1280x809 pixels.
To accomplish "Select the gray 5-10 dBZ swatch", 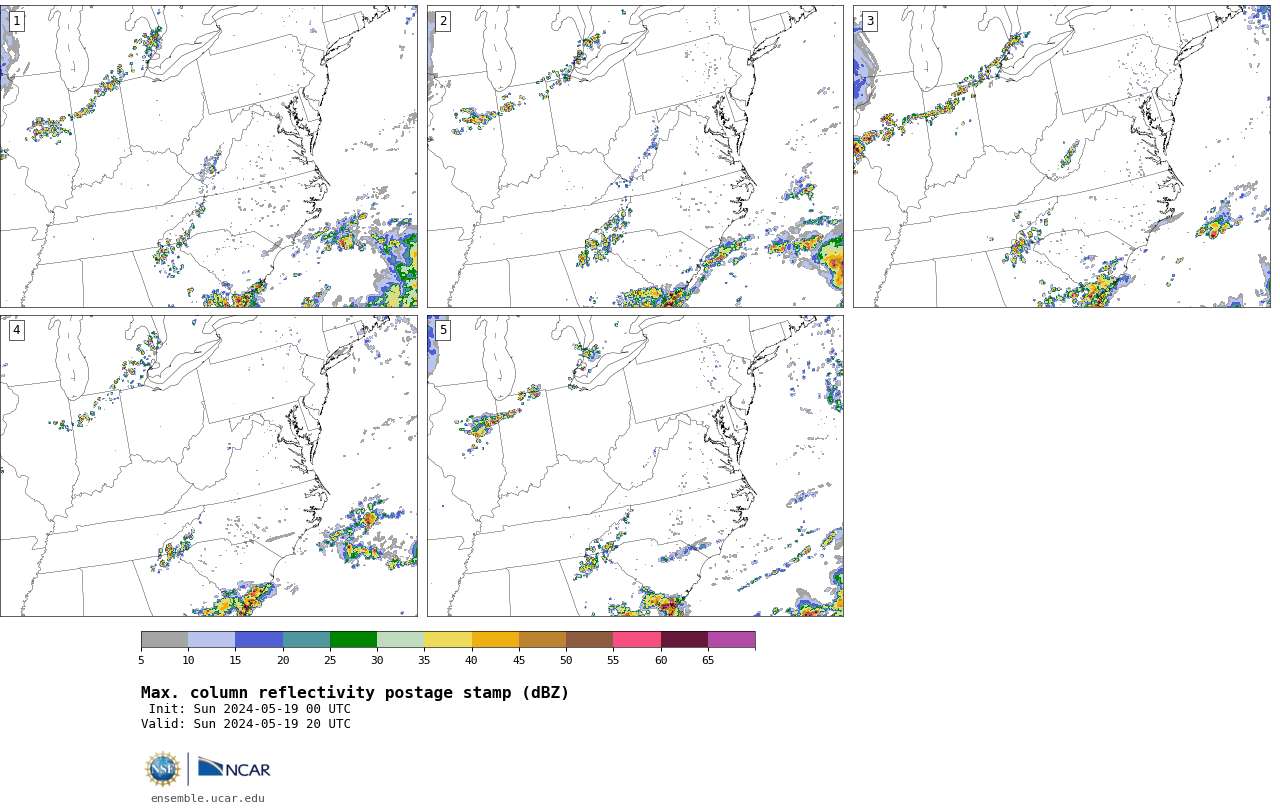I will coord(164,640).
